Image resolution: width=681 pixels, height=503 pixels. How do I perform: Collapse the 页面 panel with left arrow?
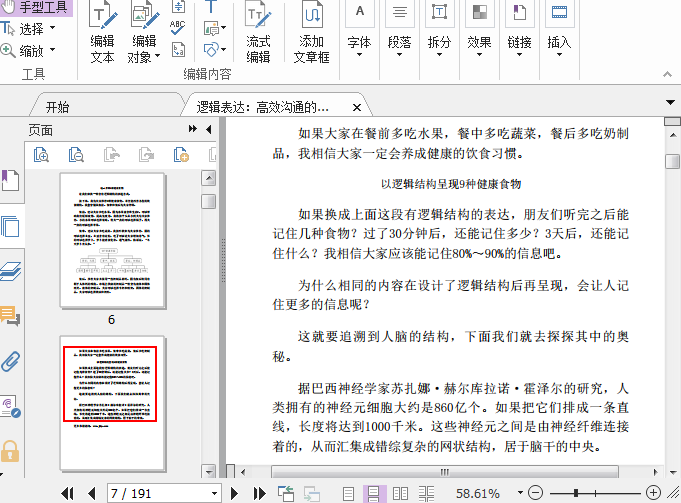209,129
